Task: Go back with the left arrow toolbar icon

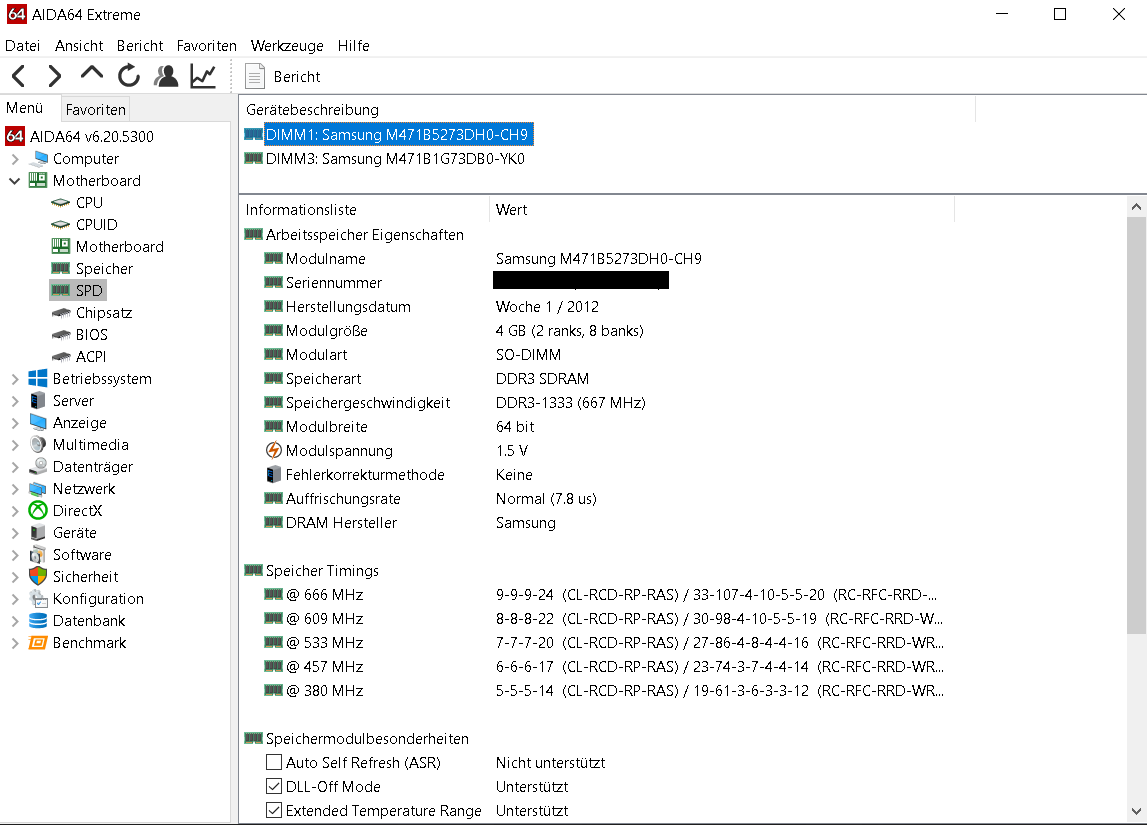Action: (x=20, y=76)
